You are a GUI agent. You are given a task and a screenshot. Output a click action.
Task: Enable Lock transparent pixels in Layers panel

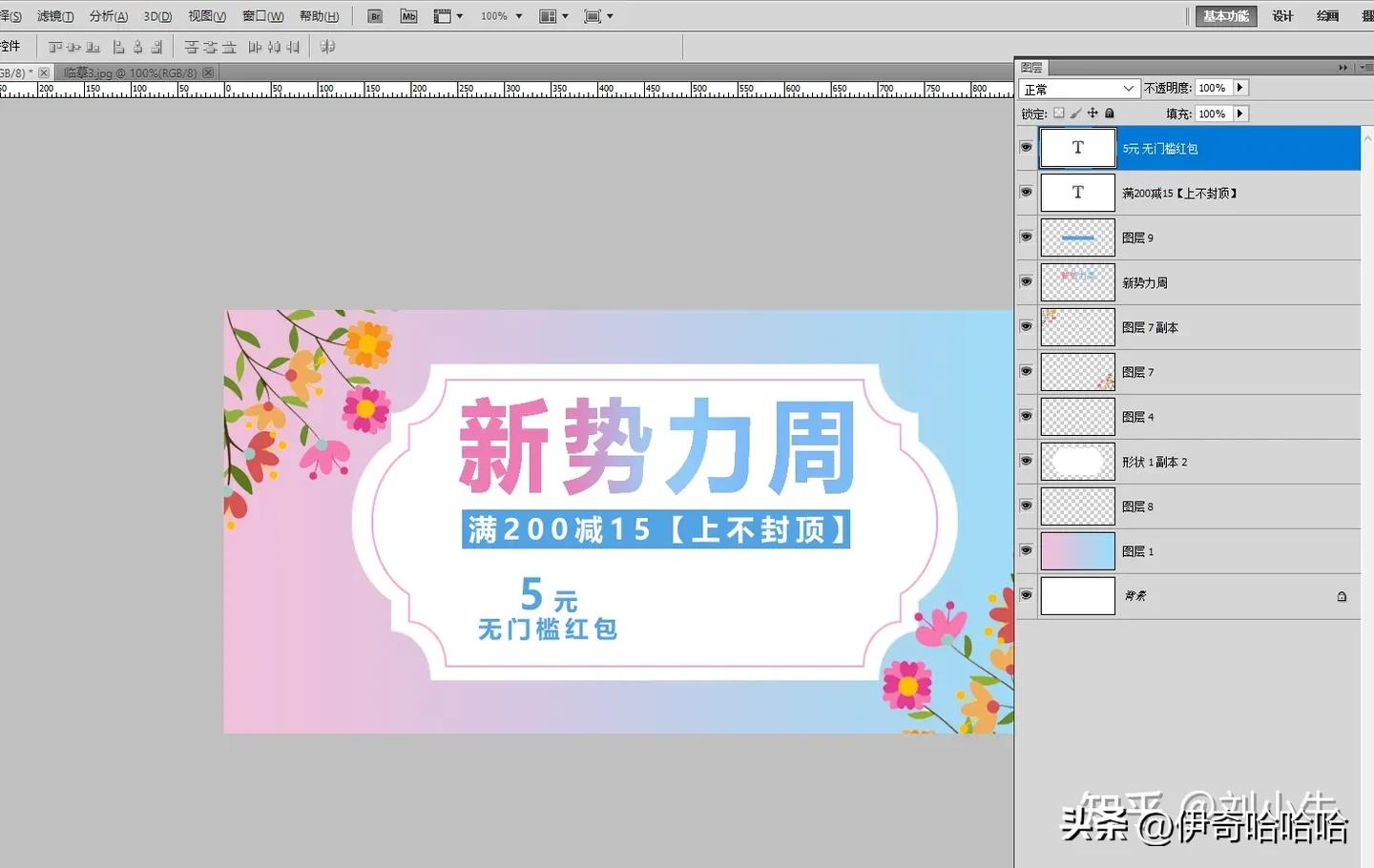point(1061,113)
